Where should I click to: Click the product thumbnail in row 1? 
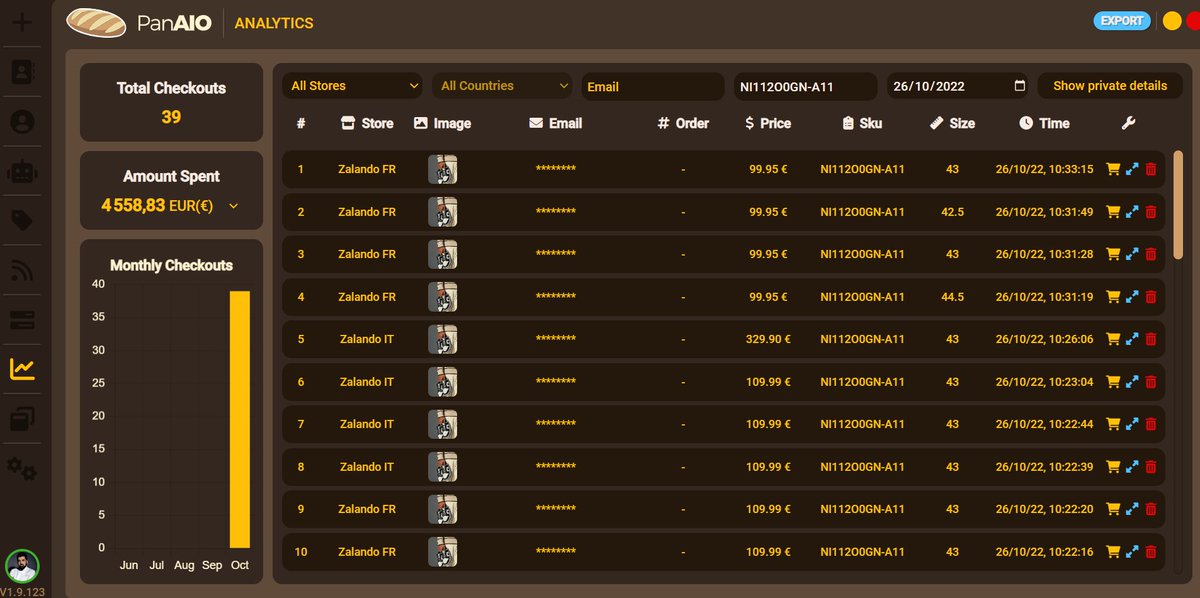tap(443, 169)
